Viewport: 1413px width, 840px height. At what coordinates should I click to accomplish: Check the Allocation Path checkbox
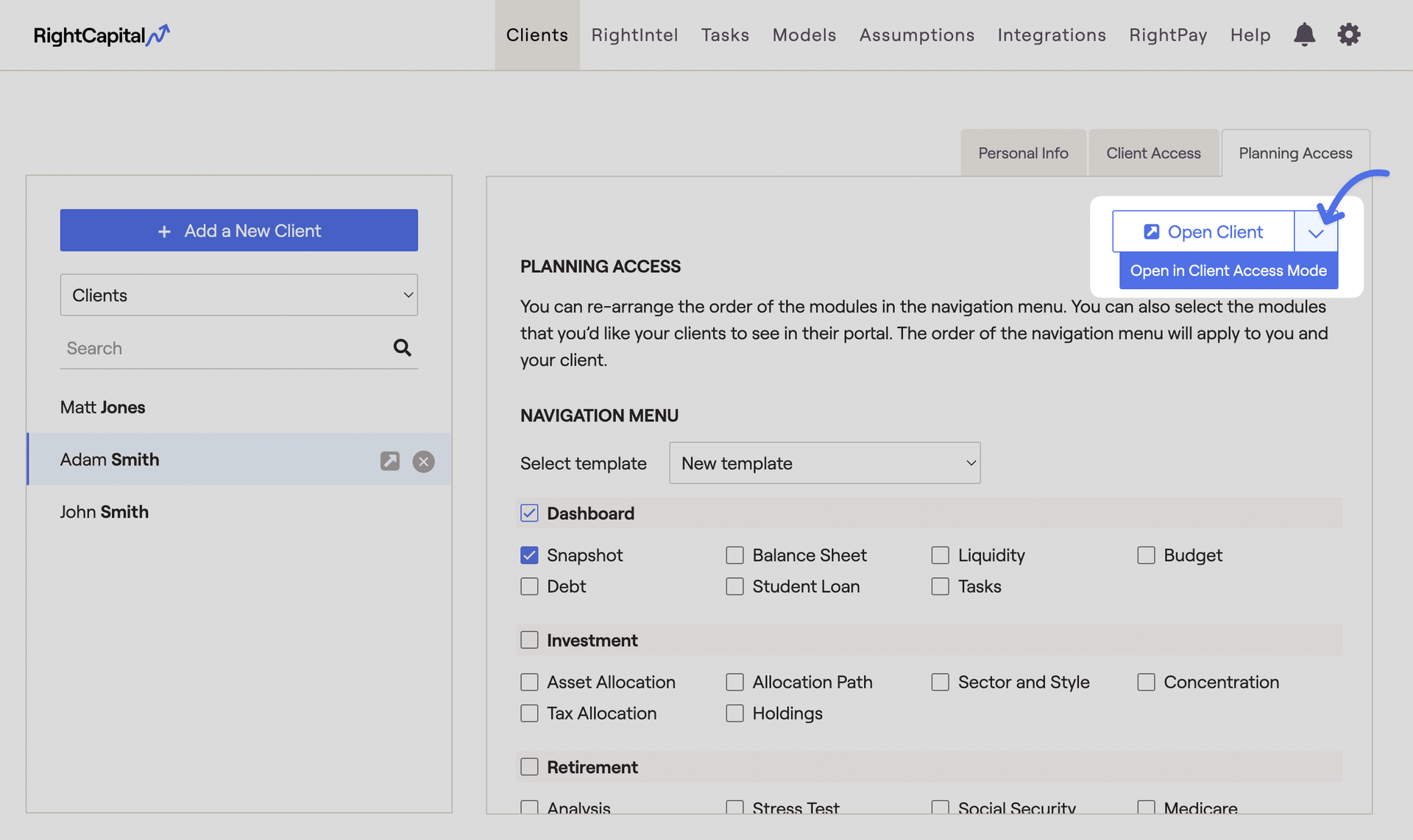[734, 682]
